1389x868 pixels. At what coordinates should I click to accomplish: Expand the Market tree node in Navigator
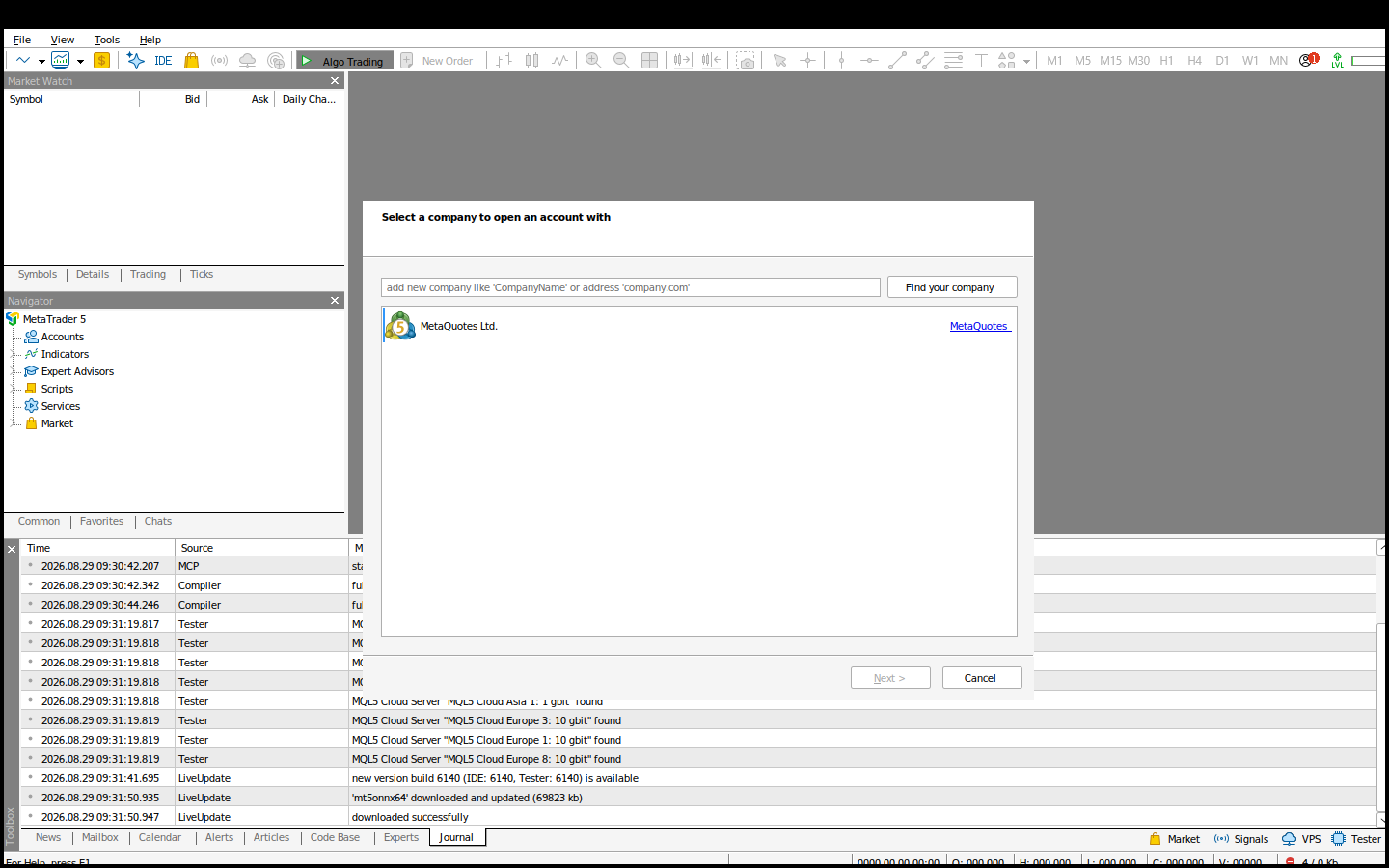click(x=14, y=423)
